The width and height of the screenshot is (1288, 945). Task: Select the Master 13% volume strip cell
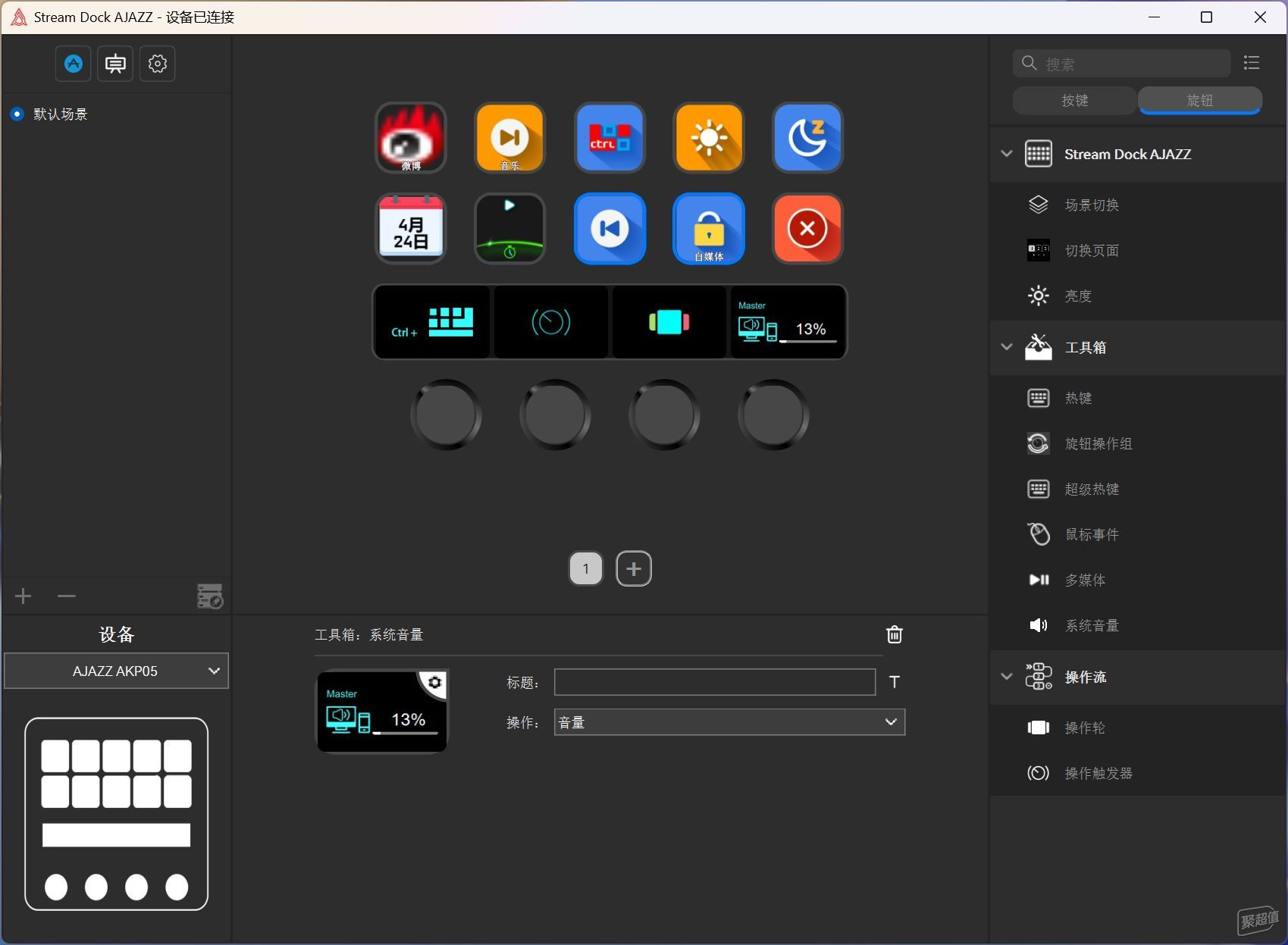pyautogui.click(x=787, y=322)
